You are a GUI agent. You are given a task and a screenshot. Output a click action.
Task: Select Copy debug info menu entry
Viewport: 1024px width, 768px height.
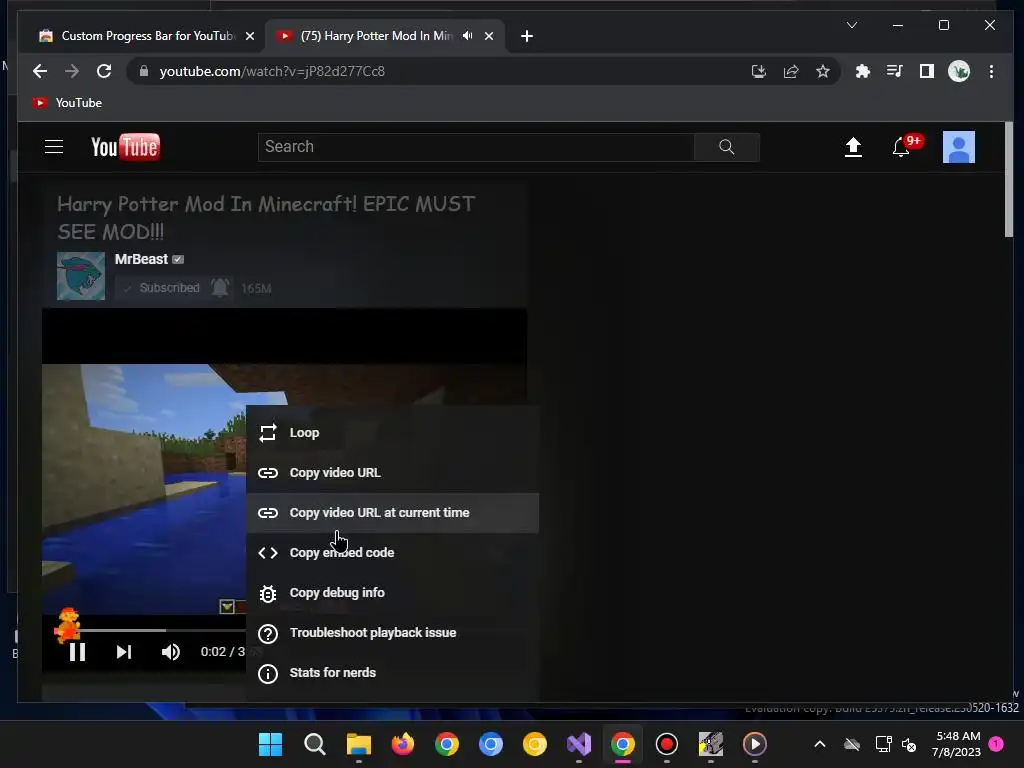(392, 593)
